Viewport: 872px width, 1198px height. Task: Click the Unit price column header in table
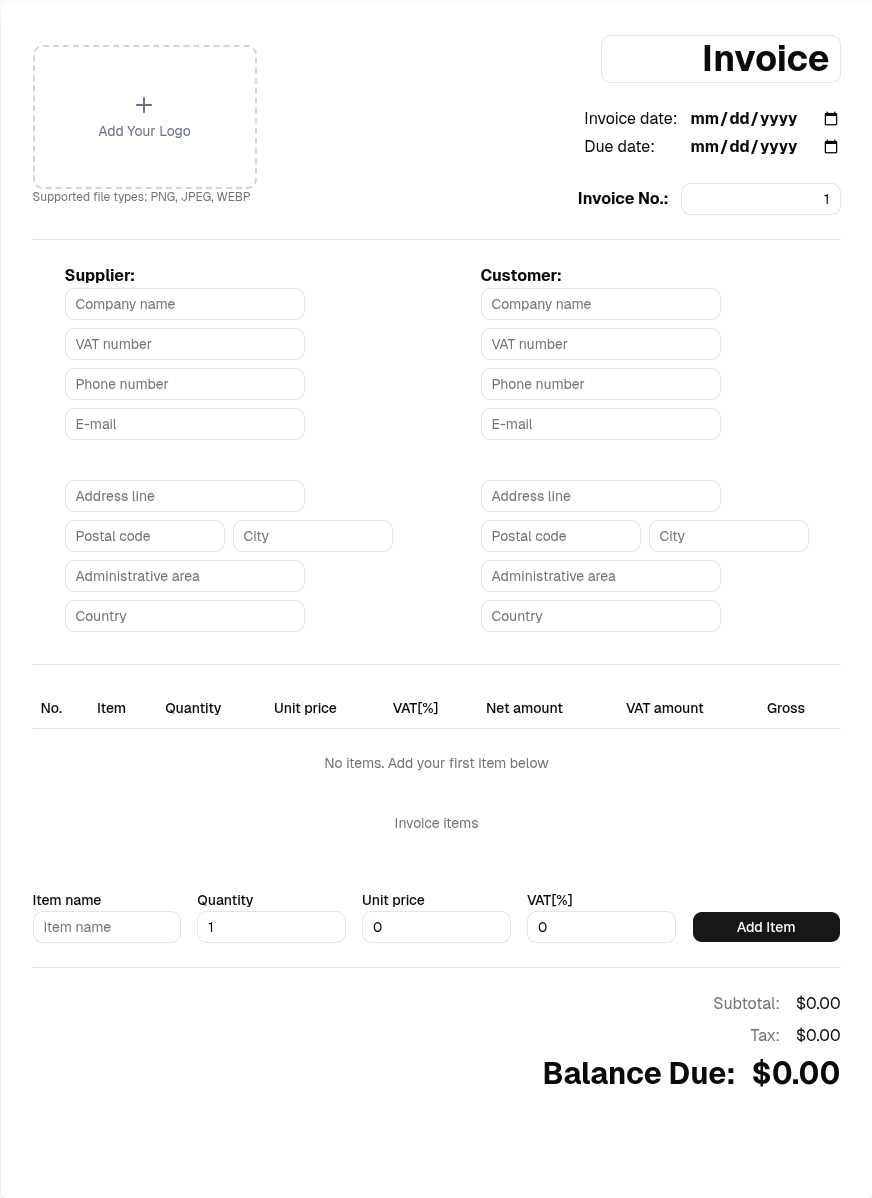click(305, 708)
